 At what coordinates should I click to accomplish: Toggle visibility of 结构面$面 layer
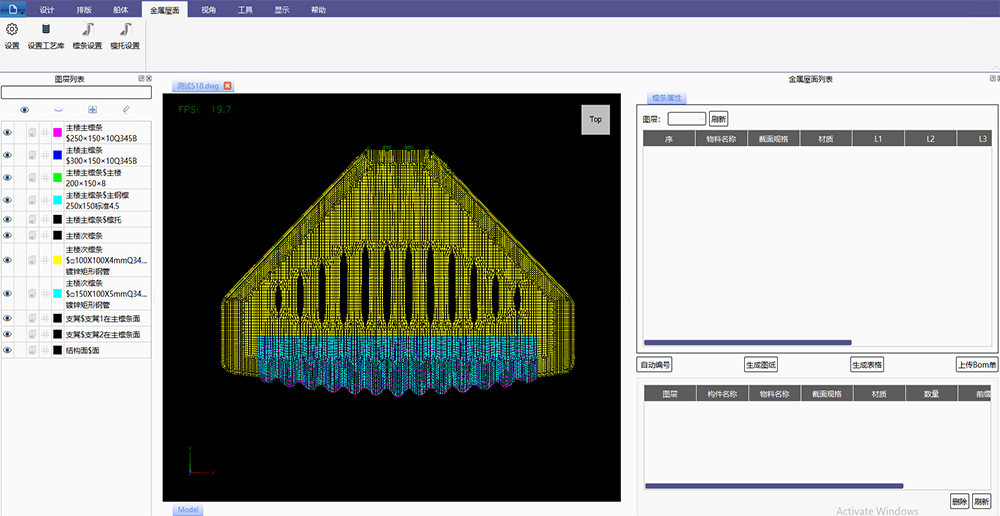click(x=8, y=350)
